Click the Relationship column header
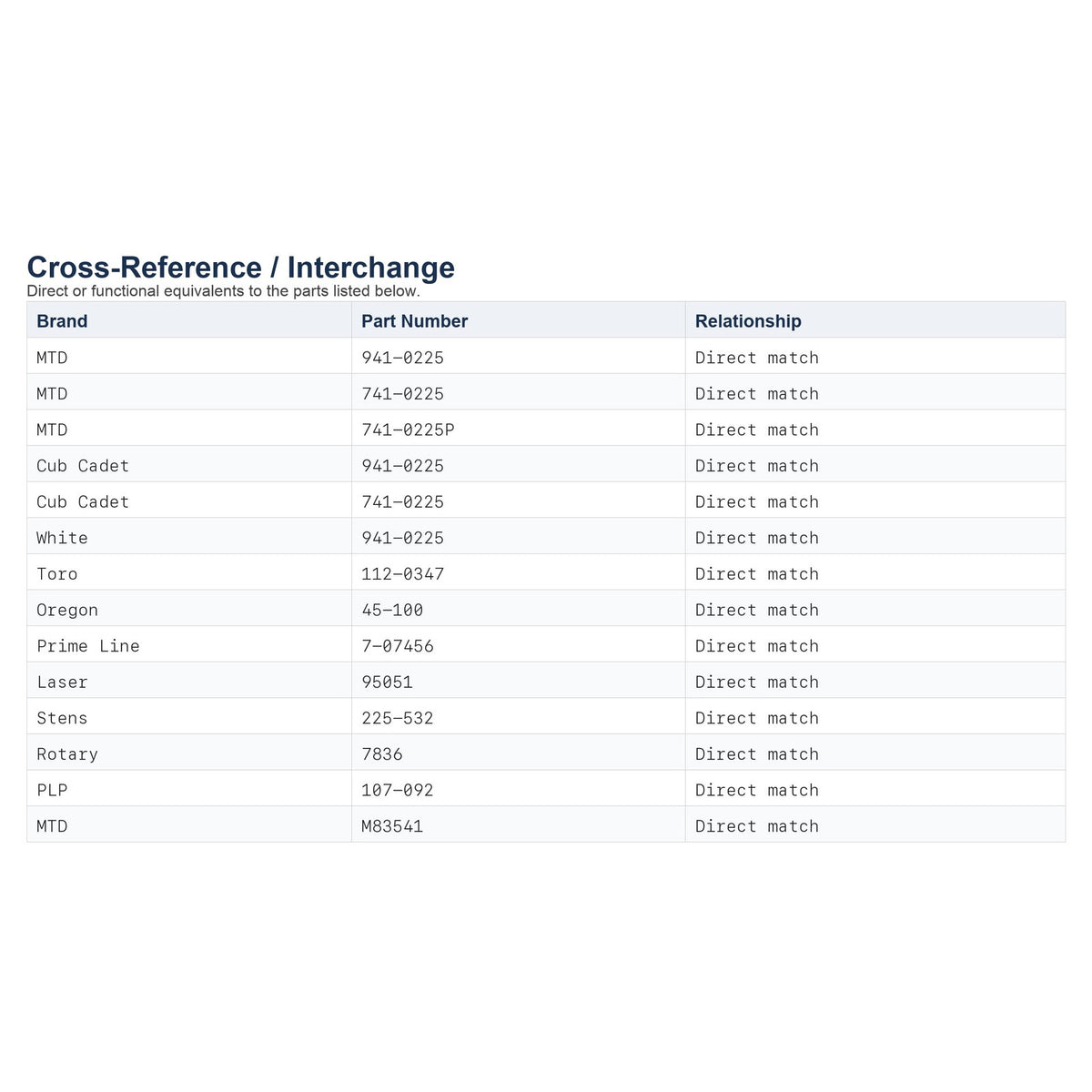This screenshot has width=1092, height=1092. pyautogui.click(x=748, y=321)
